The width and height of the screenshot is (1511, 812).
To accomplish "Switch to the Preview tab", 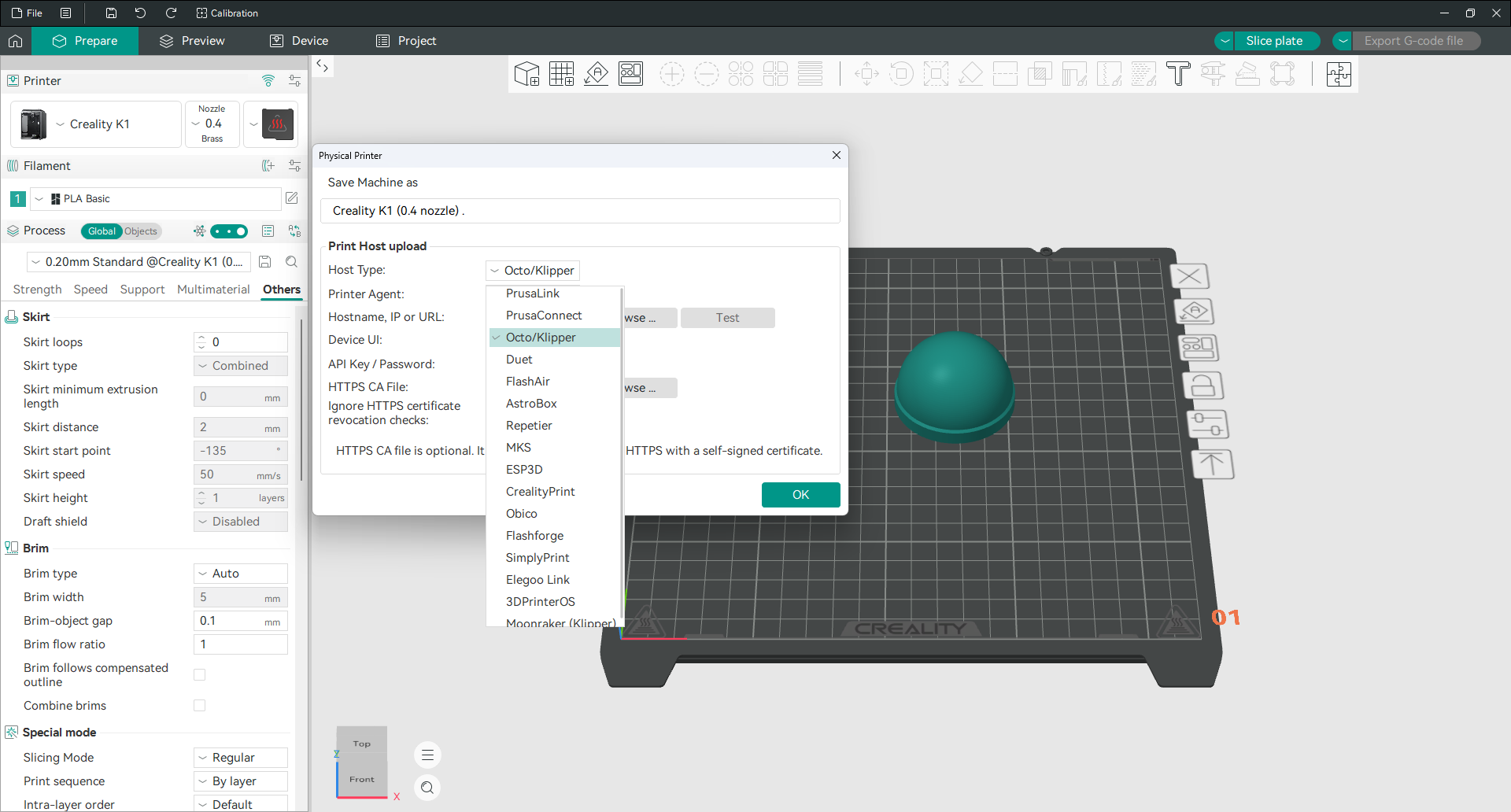I will click(192, 41).
